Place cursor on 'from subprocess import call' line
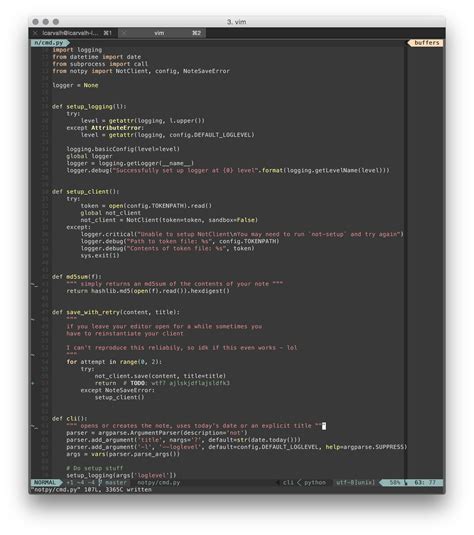Image resolution: width=474 pixels, height=535 pixels. pos(100,64)
